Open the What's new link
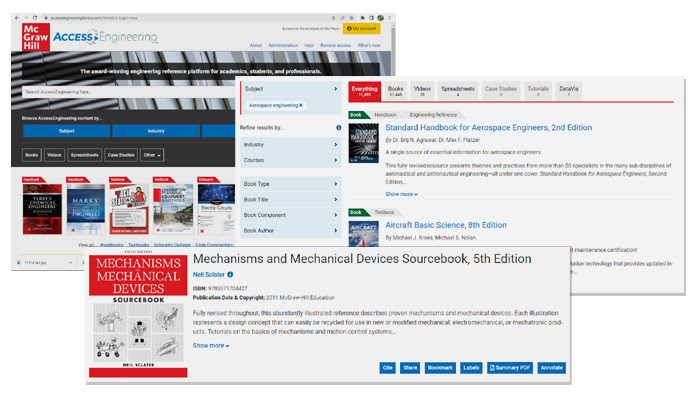This screenshot has height=420, width=700. pos(369,46)
